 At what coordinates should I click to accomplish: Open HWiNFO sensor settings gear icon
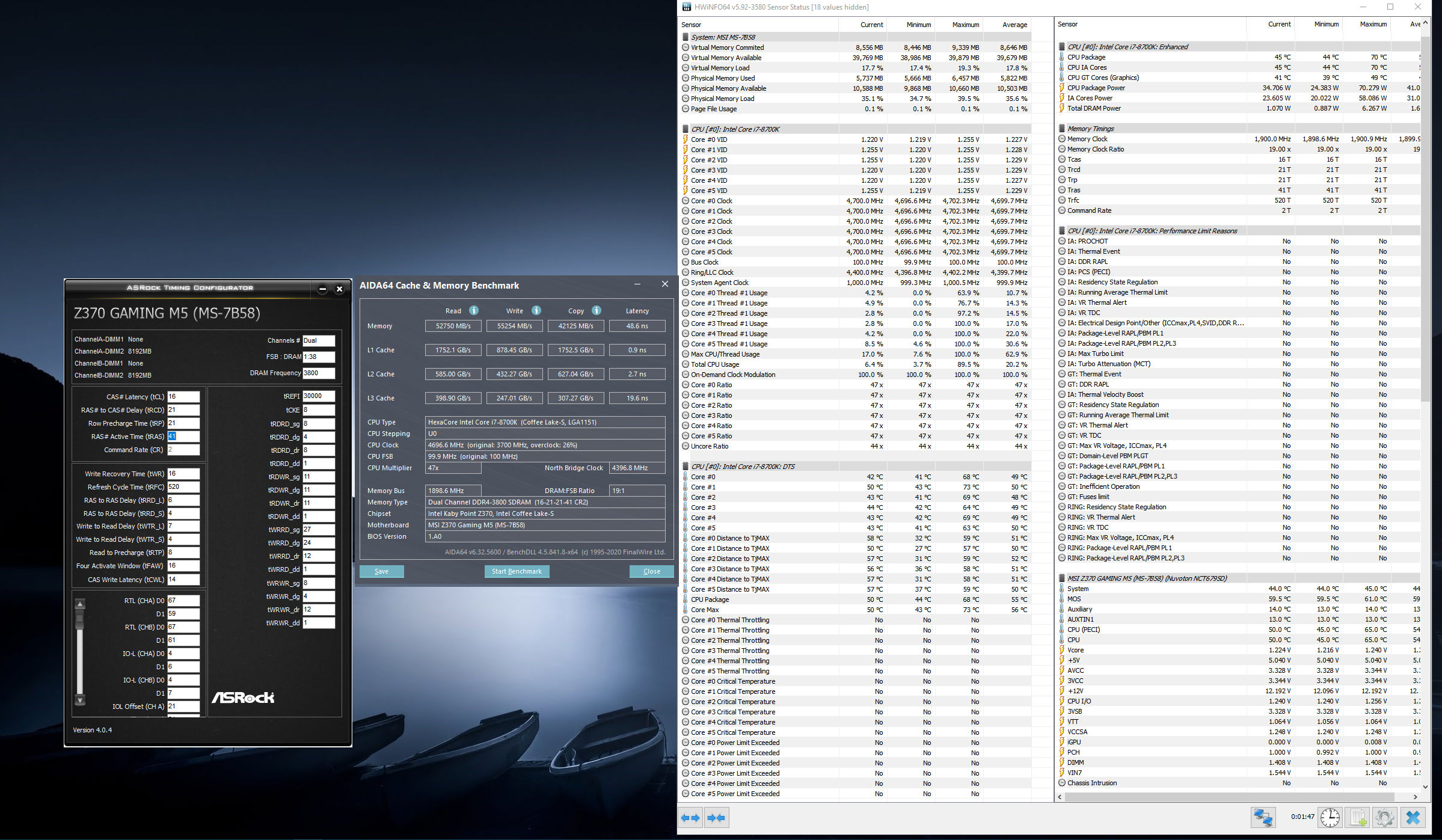tap(1384, 818)
